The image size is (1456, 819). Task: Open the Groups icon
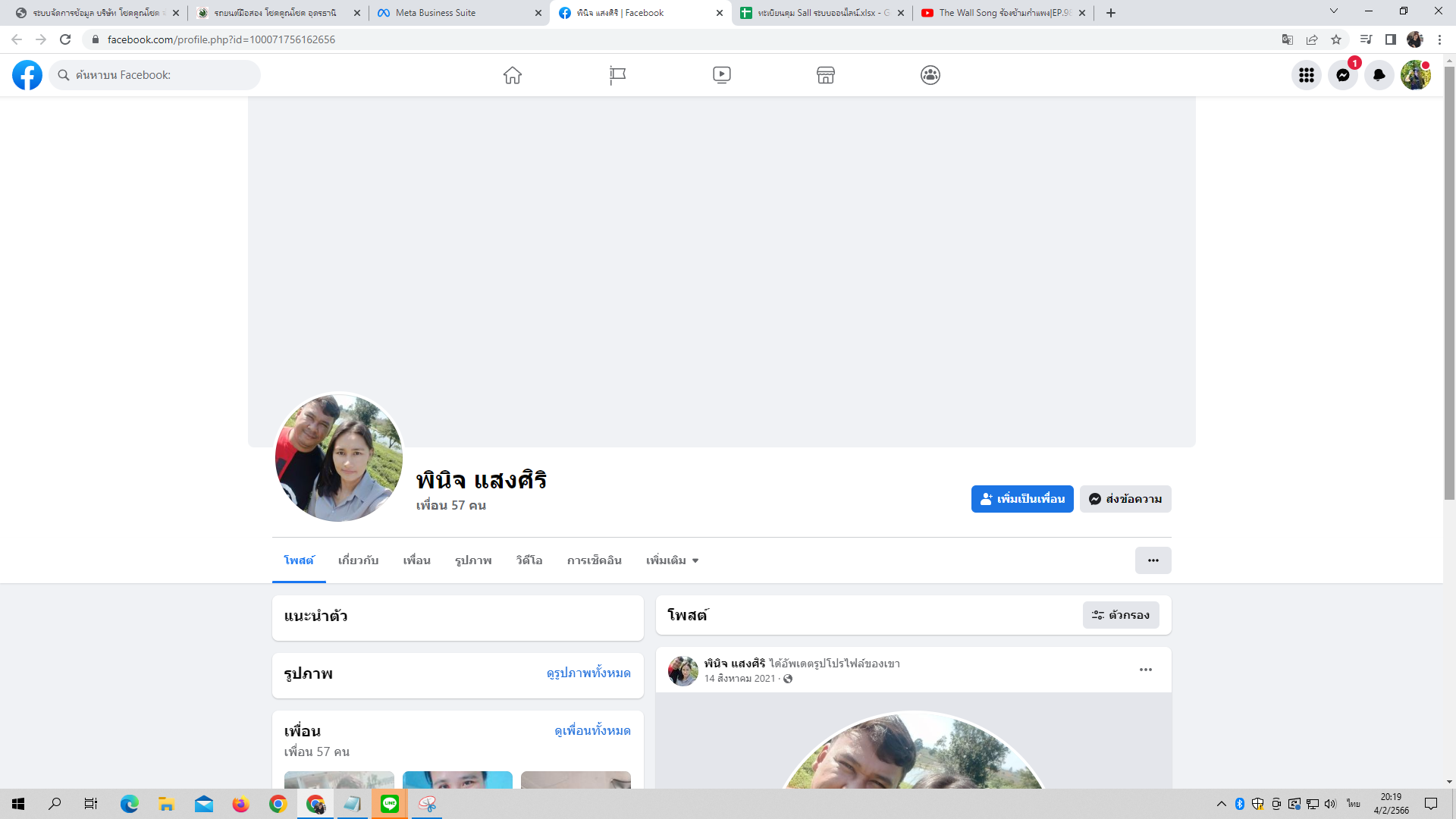tap(930, 75)
